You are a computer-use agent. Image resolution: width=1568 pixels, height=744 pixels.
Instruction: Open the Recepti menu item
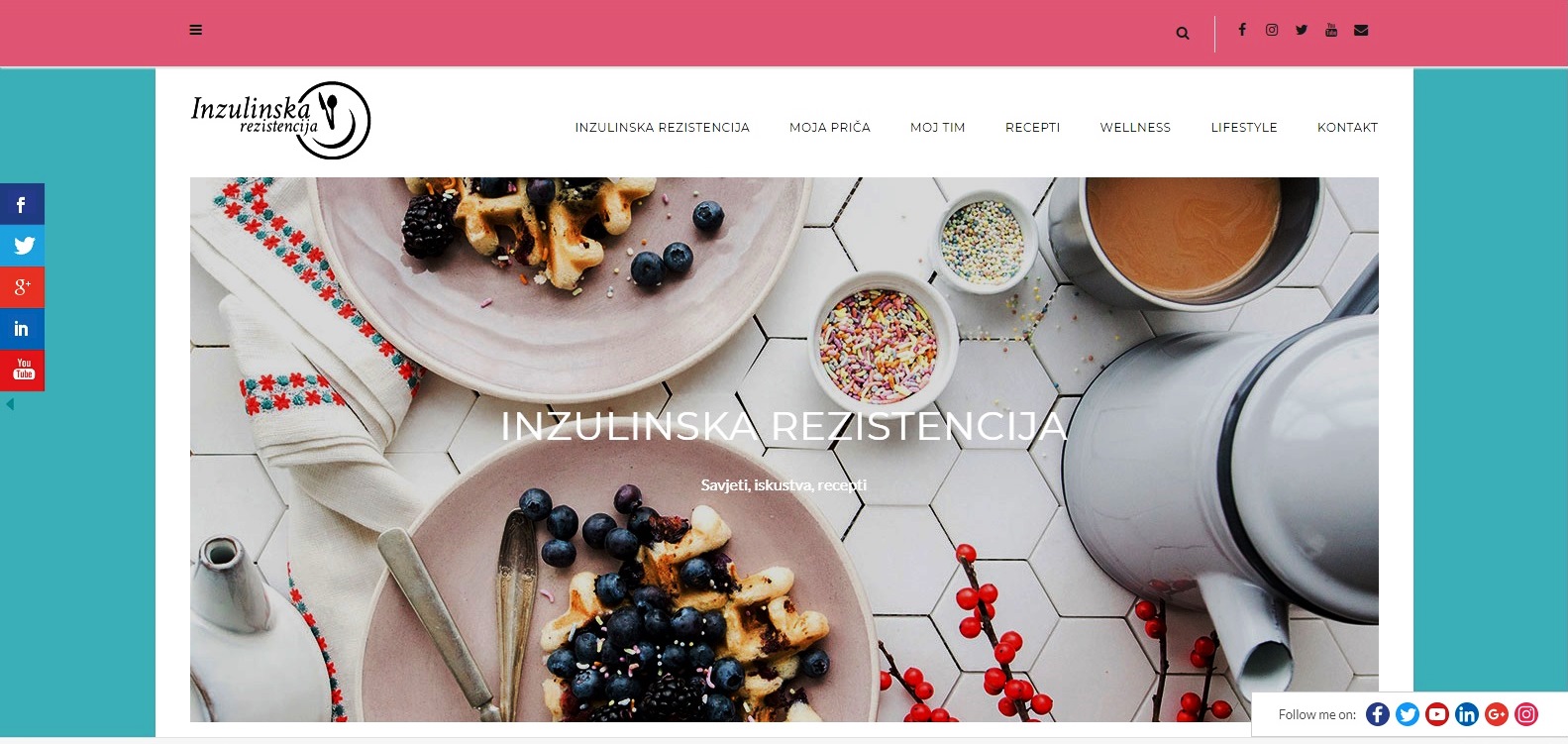[x=1032, y=128]
